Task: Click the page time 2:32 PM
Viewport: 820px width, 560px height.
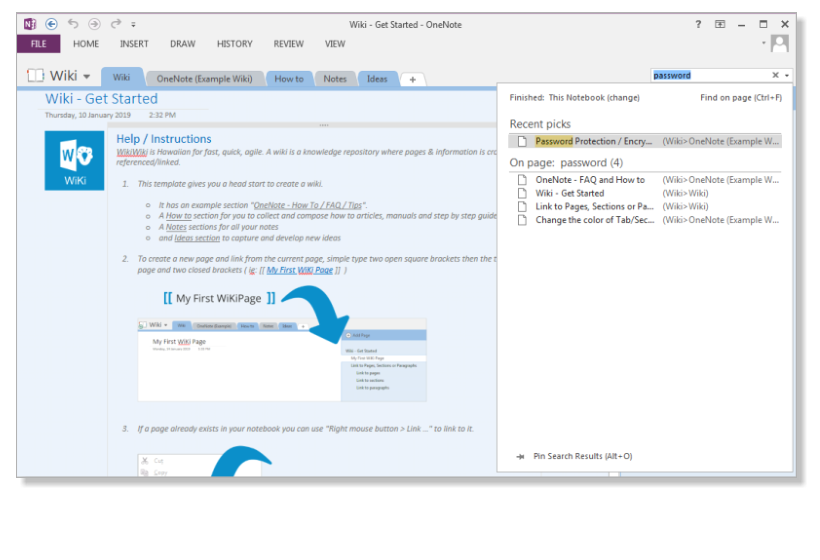Action: pos(162,115)
